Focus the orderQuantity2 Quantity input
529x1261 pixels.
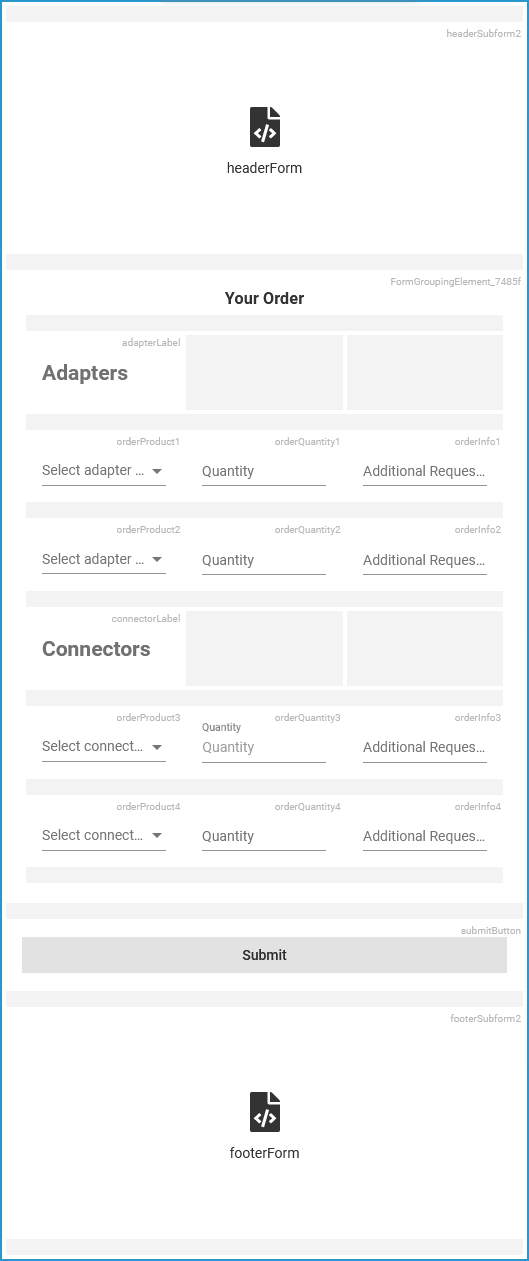tap(264, 560)
